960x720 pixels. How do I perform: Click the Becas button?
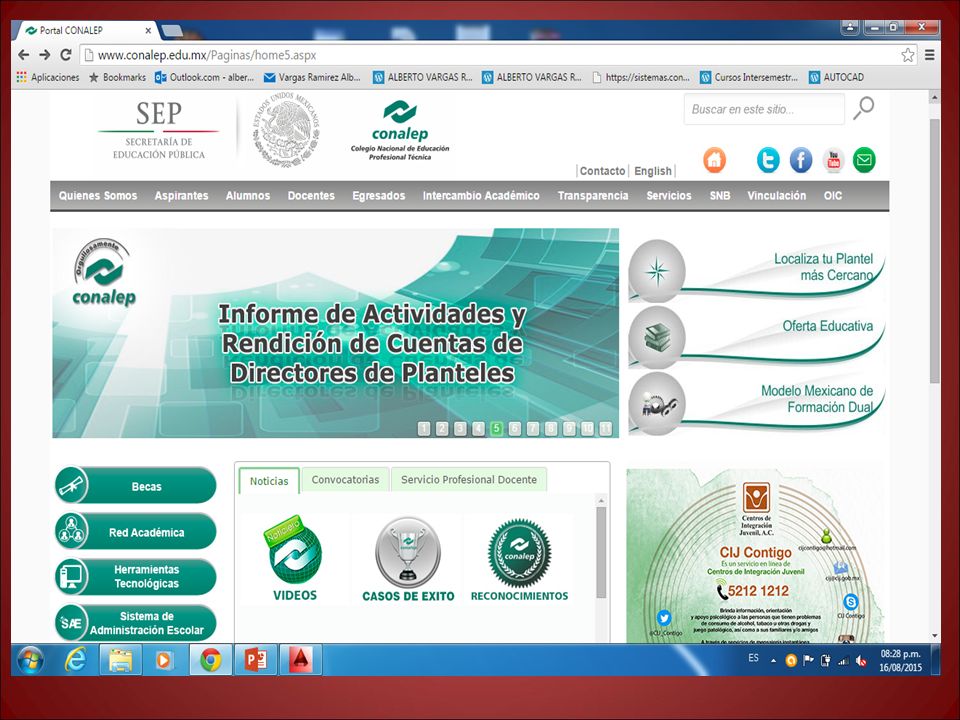tap(135, 486)
